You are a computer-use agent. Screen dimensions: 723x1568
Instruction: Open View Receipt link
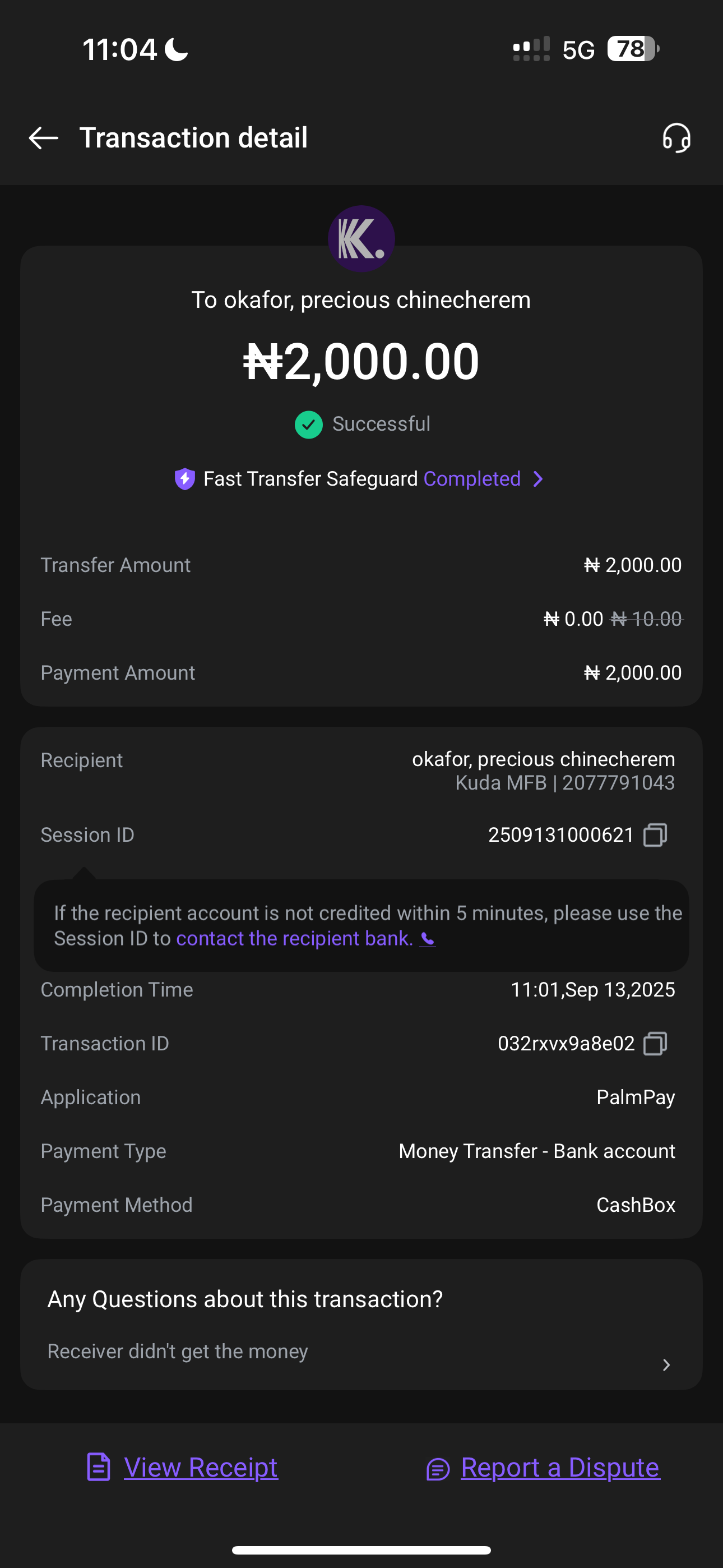tap(201, 1467)
